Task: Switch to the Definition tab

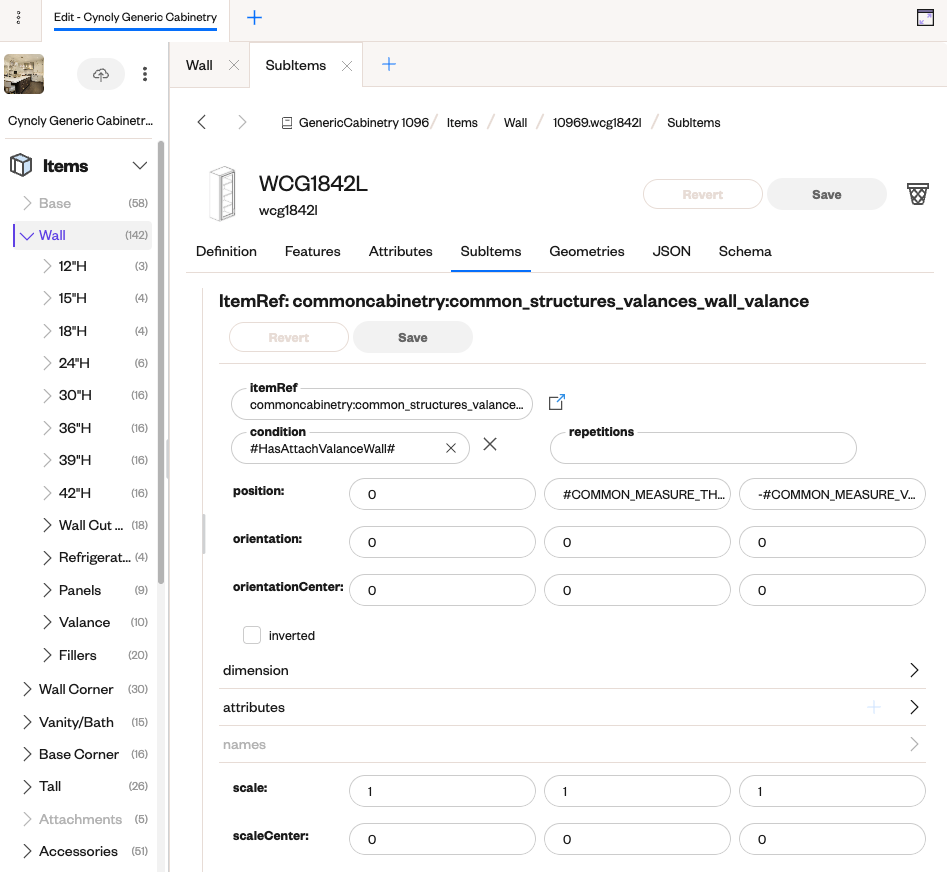Action: (x=226, y=251)
